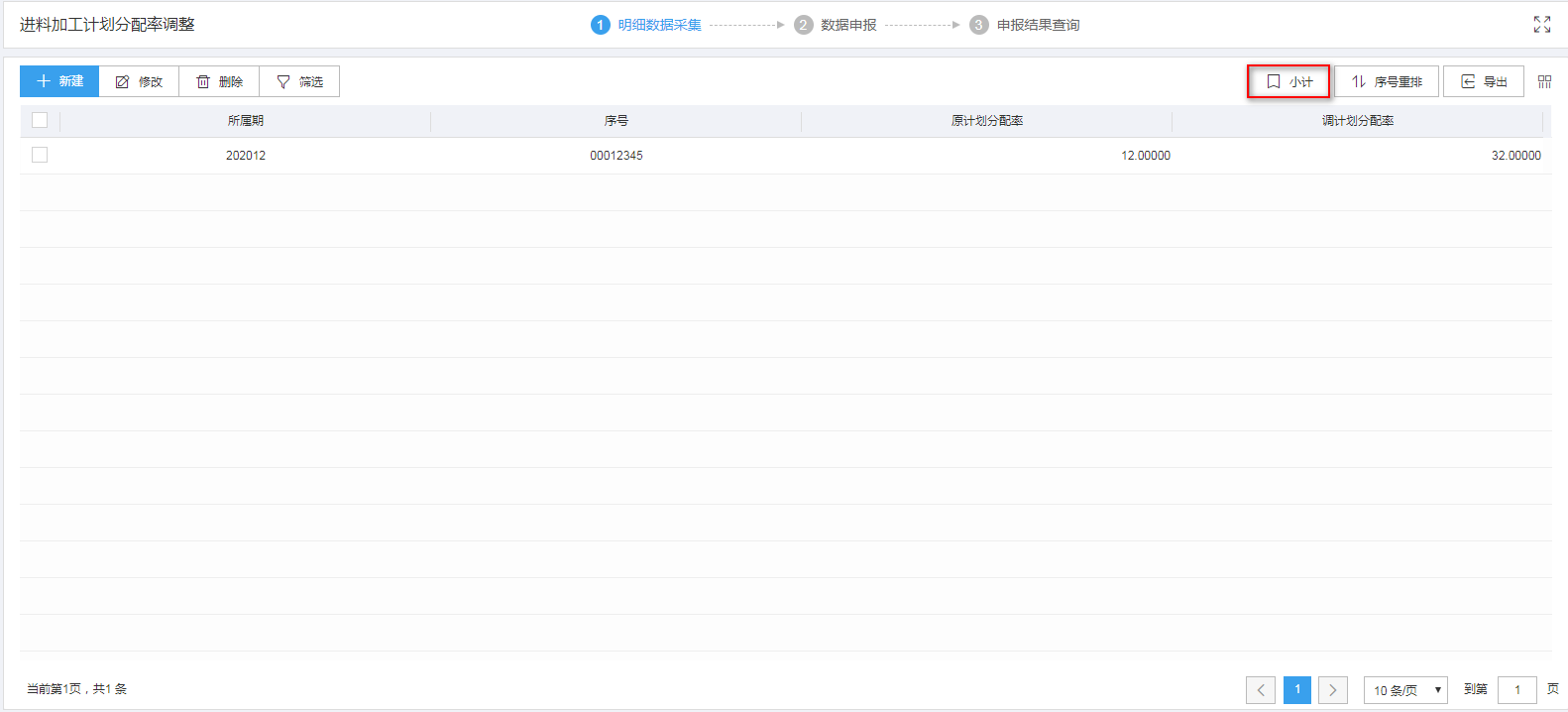1568x712 pixels.
Task: Check the row checkbox for 202012
Action: (40, 155)
